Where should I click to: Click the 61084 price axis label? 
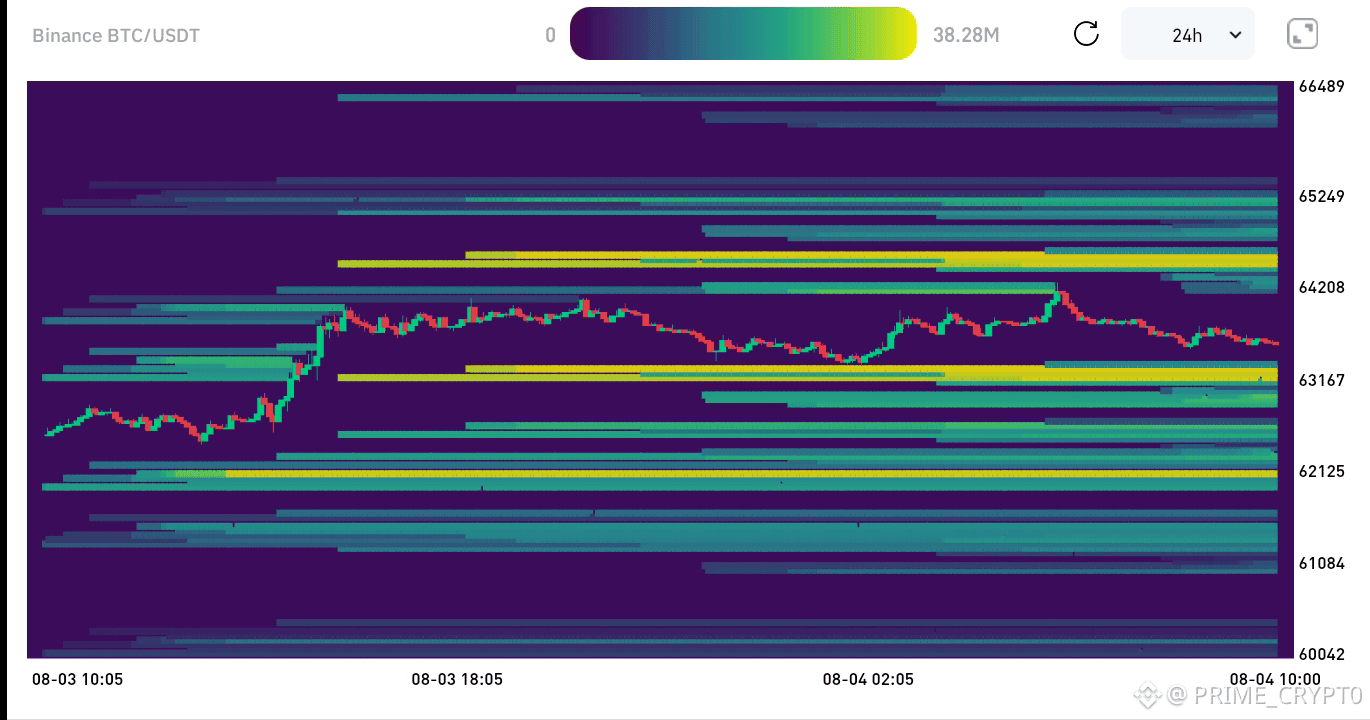tap(1321, 563)
